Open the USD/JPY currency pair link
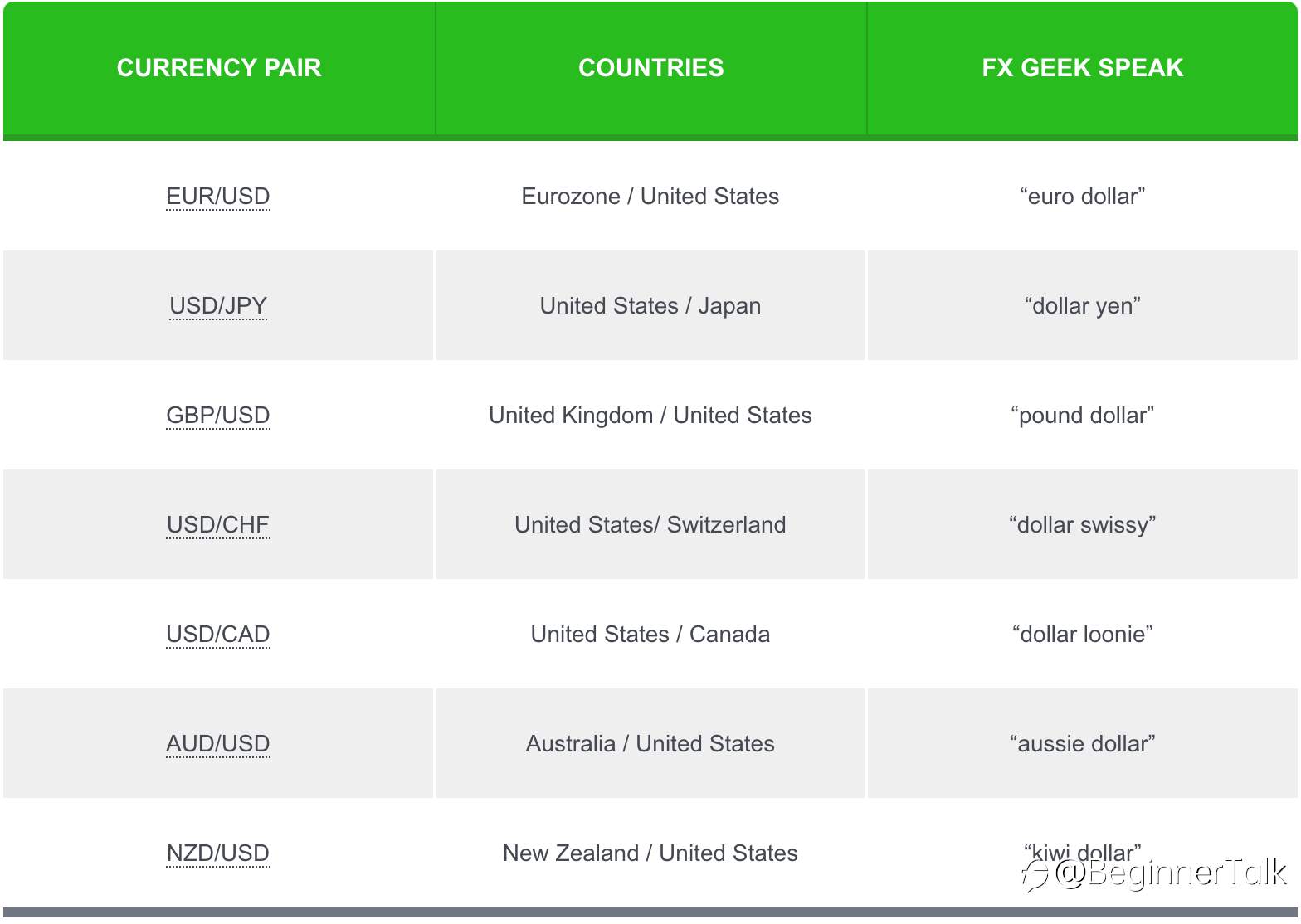This screenshot has width=1301, height=924. 218,306
